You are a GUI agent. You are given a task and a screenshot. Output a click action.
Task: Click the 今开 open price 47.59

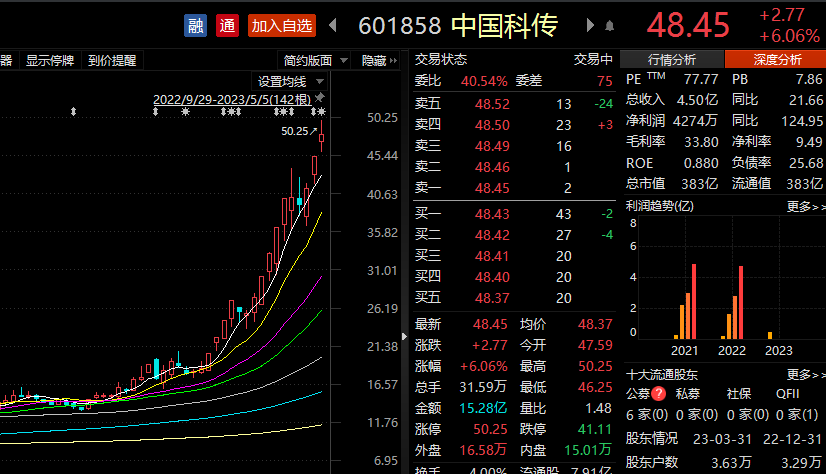(595, 345)
